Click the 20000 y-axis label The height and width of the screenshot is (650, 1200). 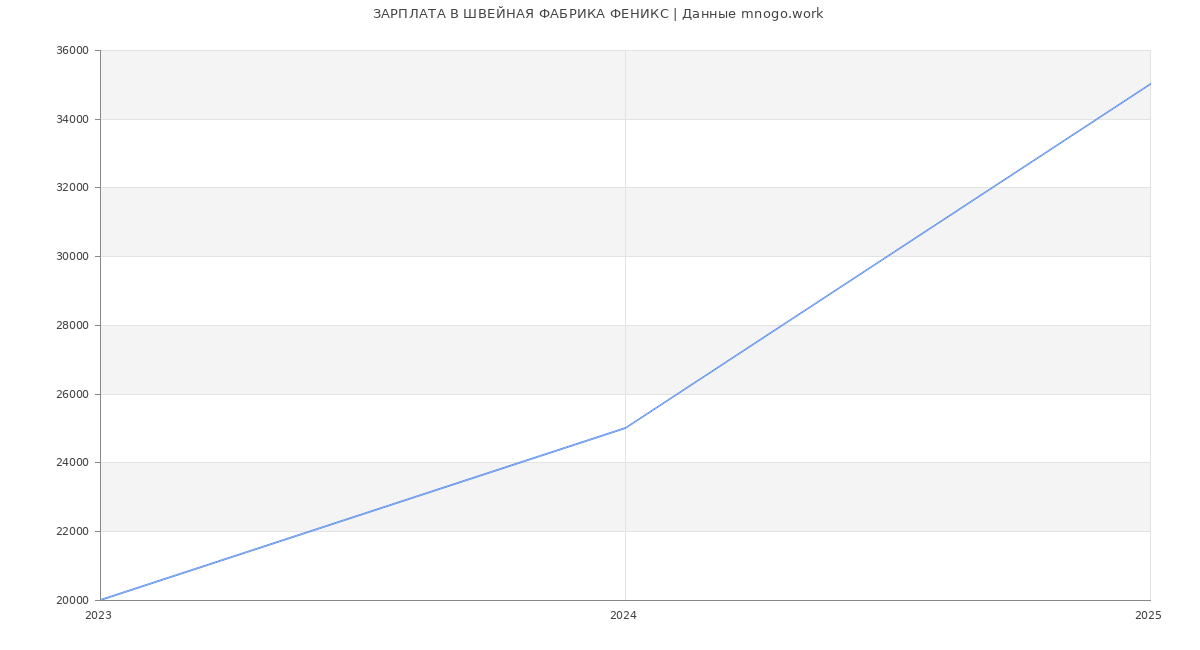point(73,600)
